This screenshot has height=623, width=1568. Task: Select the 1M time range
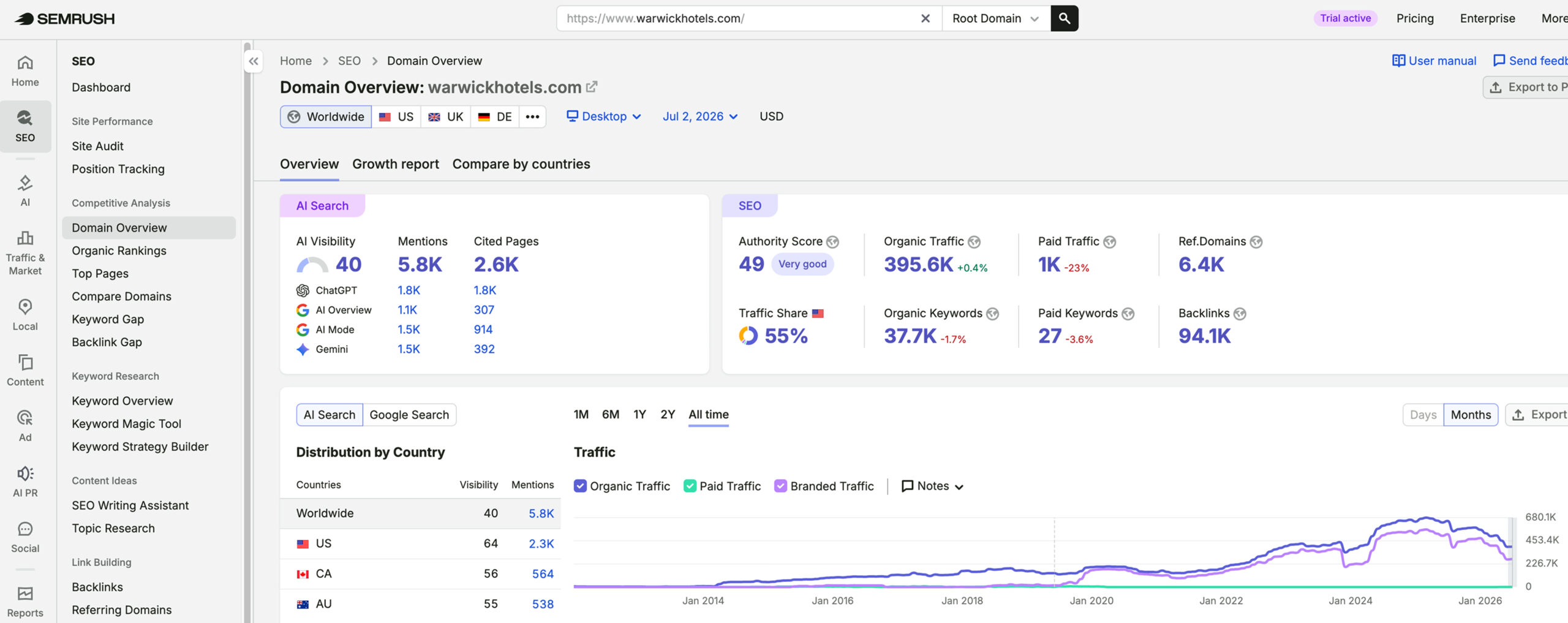tap(581, 415)
